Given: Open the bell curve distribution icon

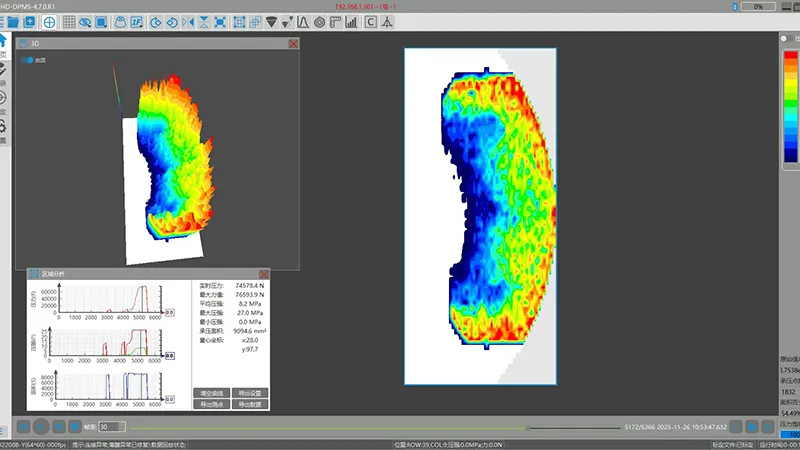Looking at the screenshot, I should pos(303,22).
